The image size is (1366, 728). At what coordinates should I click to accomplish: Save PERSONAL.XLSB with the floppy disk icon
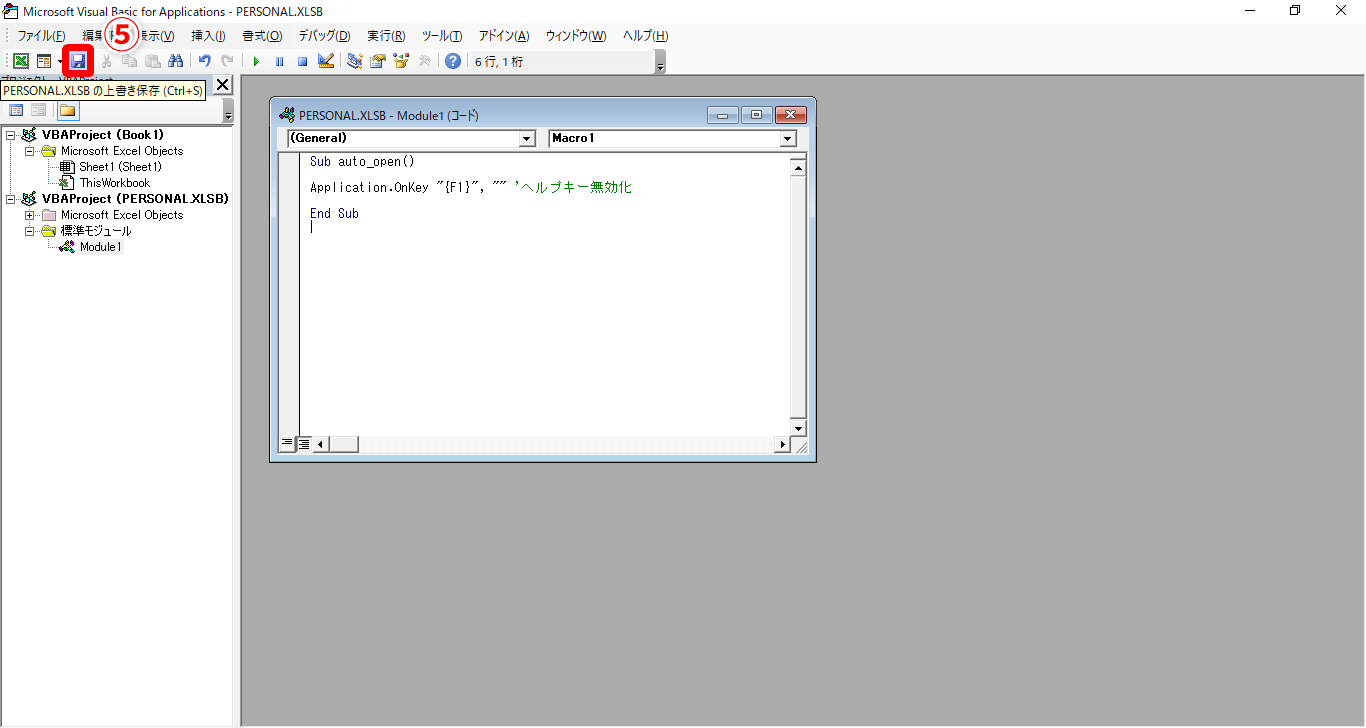coord(78,61)
